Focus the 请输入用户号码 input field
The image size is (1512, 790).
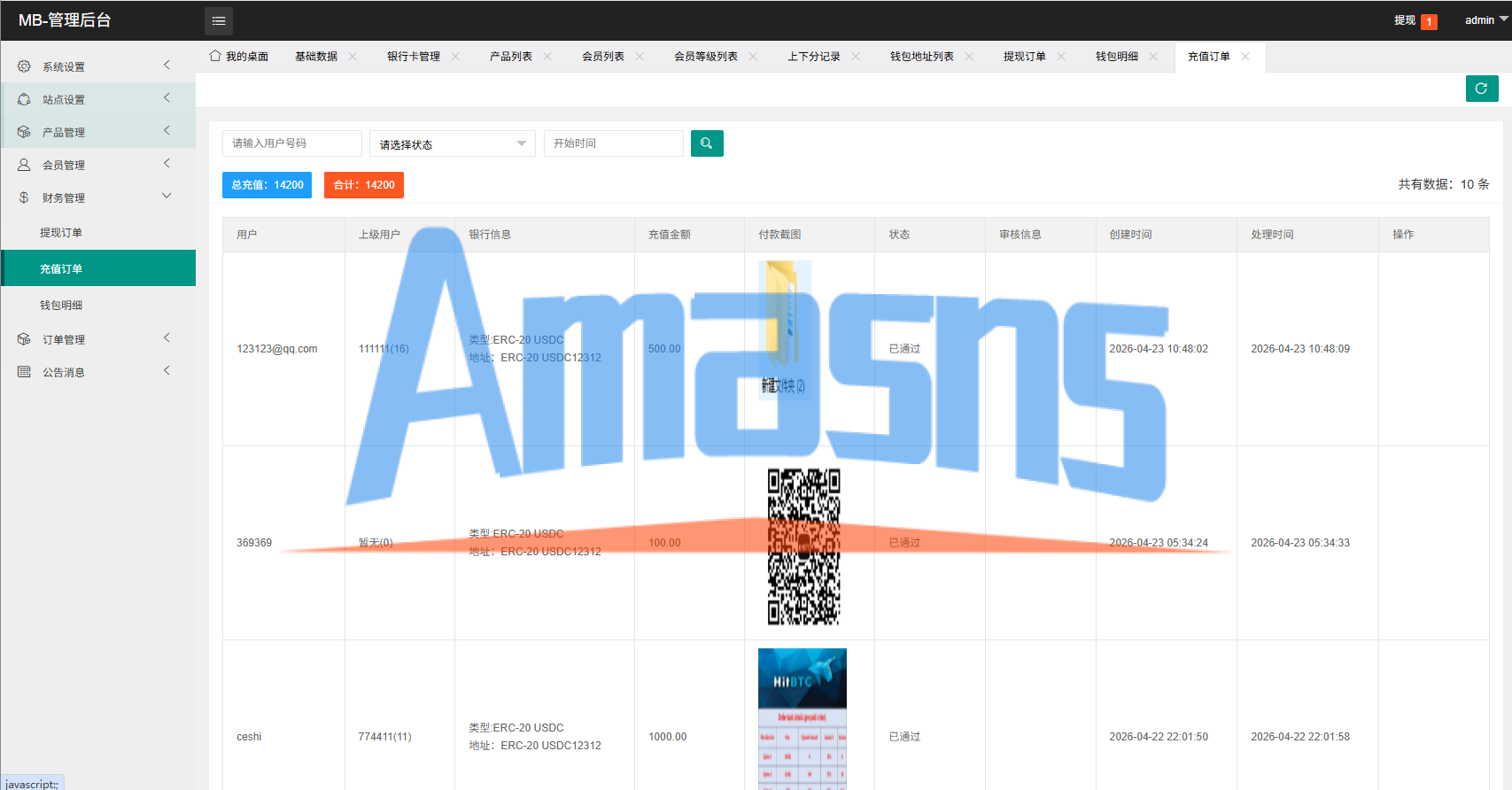(292, 143)
